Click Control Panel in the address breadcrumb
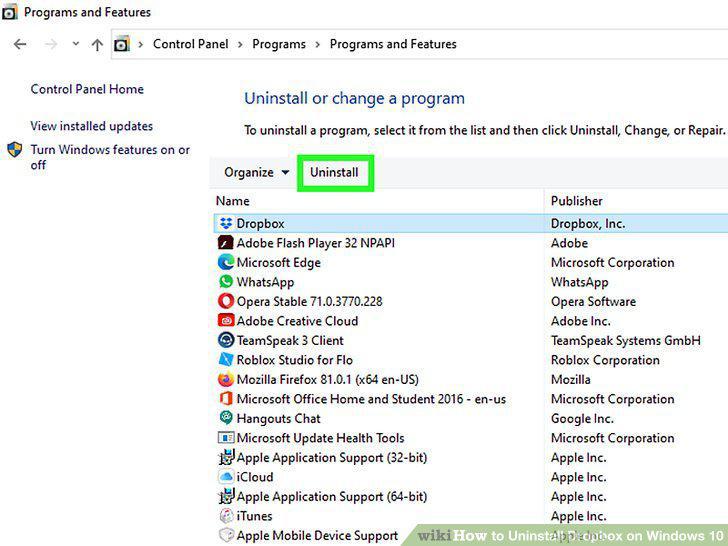This screenshot has height=546, width=728. pyautogui.click(x=190, y=44)
